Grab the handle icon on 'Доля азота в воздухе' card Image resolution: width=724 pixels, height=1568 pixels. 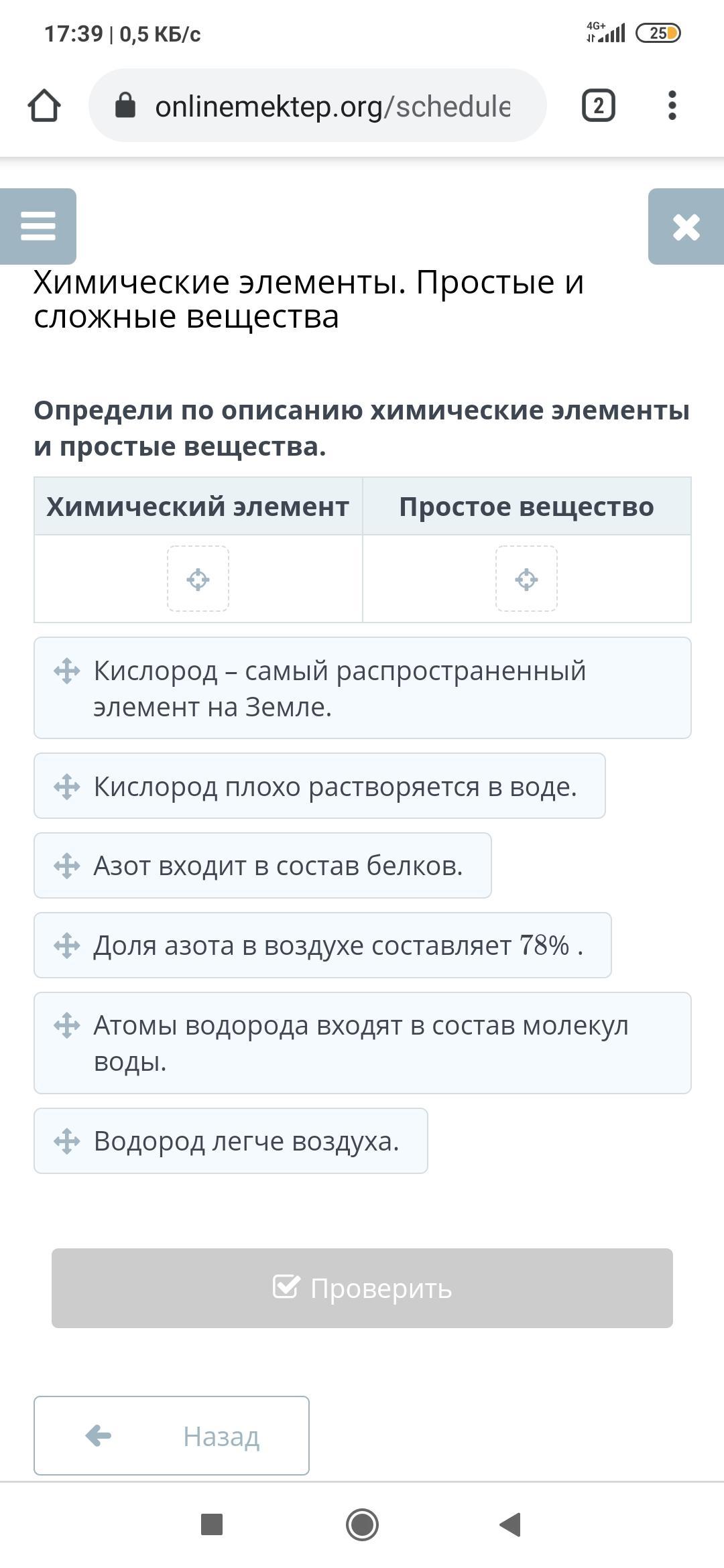[x=67, y=945]
